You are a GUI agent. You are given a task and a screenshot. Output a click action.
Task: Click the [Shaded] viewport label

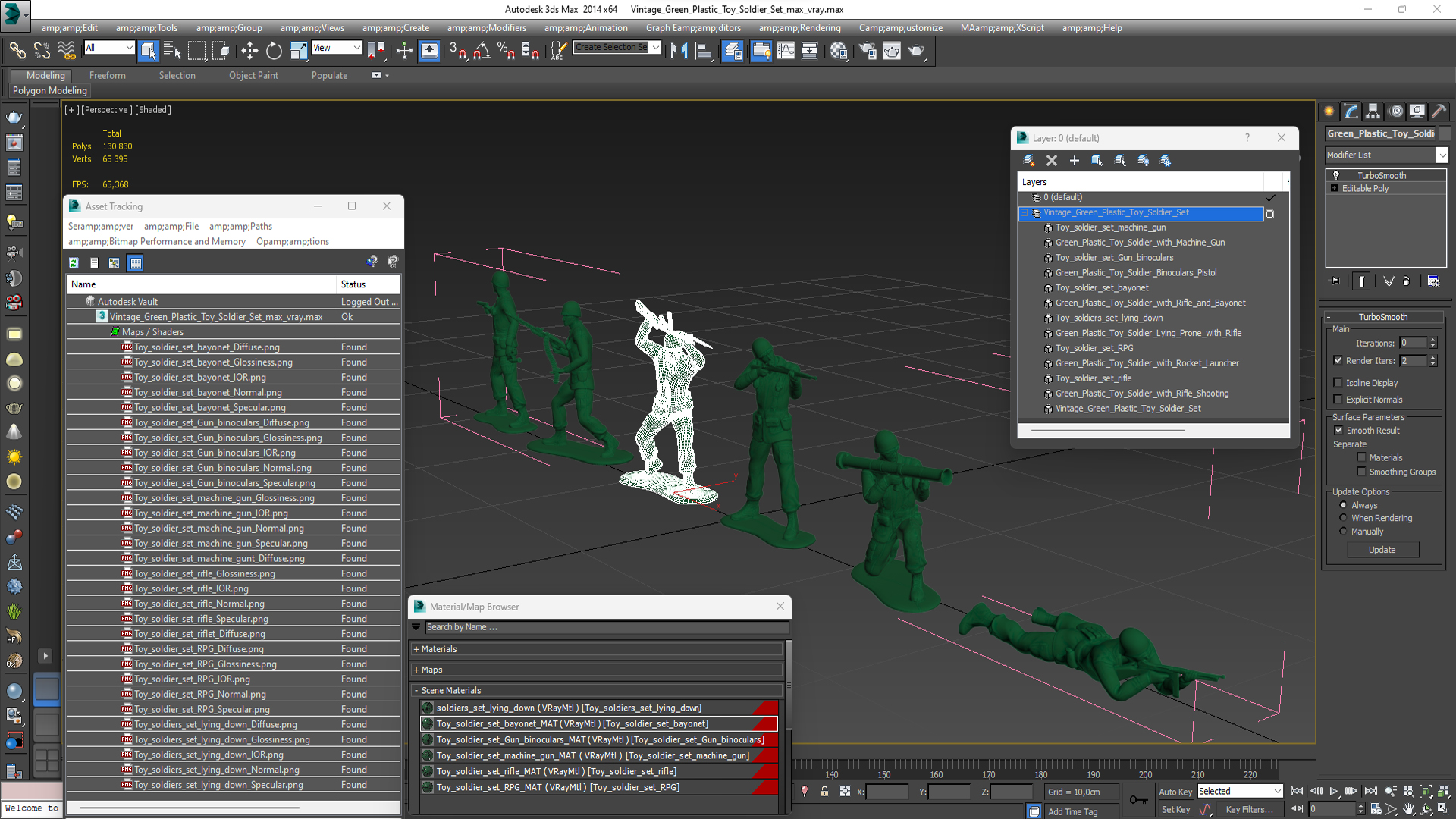(x=153, y=110)
